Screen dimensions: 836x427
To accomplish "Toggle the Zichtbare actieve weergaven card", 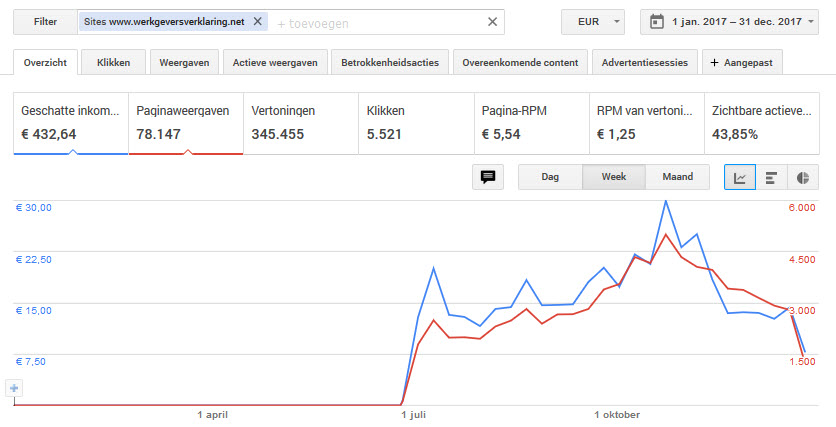I will coord(762,124).
